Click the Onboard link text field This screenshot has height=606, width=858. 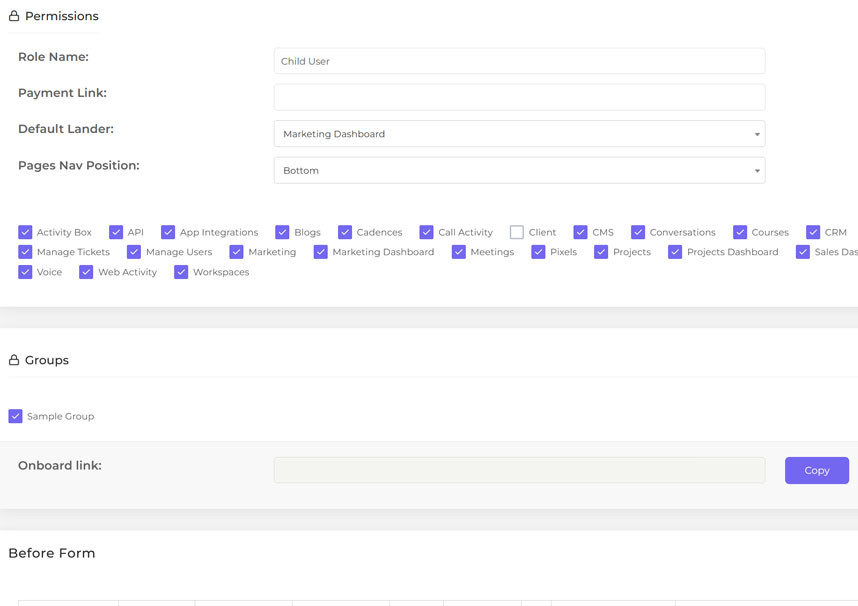click(519, 470)
